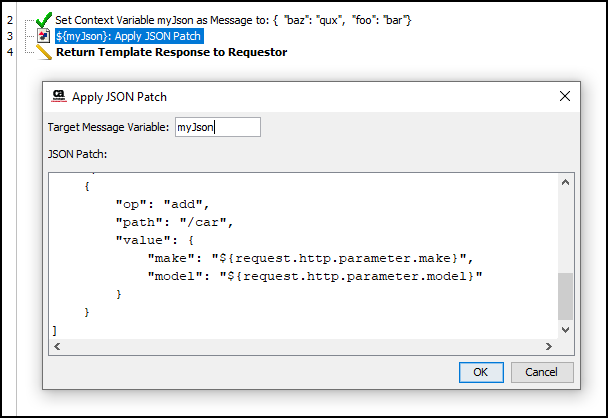The image size is (608, 418).
Task: Place cursor on the "op": "add" line
Action: [162, 204]
